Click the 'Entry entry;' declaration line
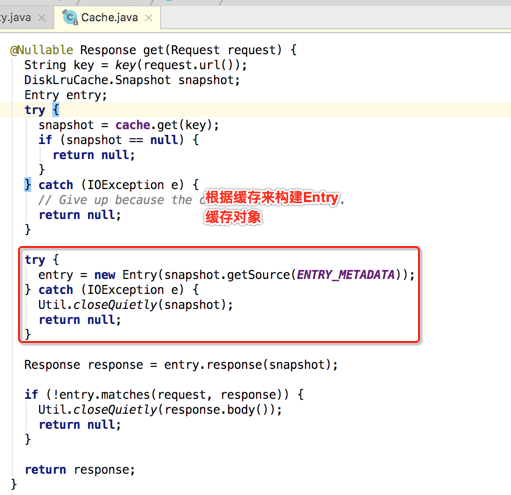 [65, 95]
